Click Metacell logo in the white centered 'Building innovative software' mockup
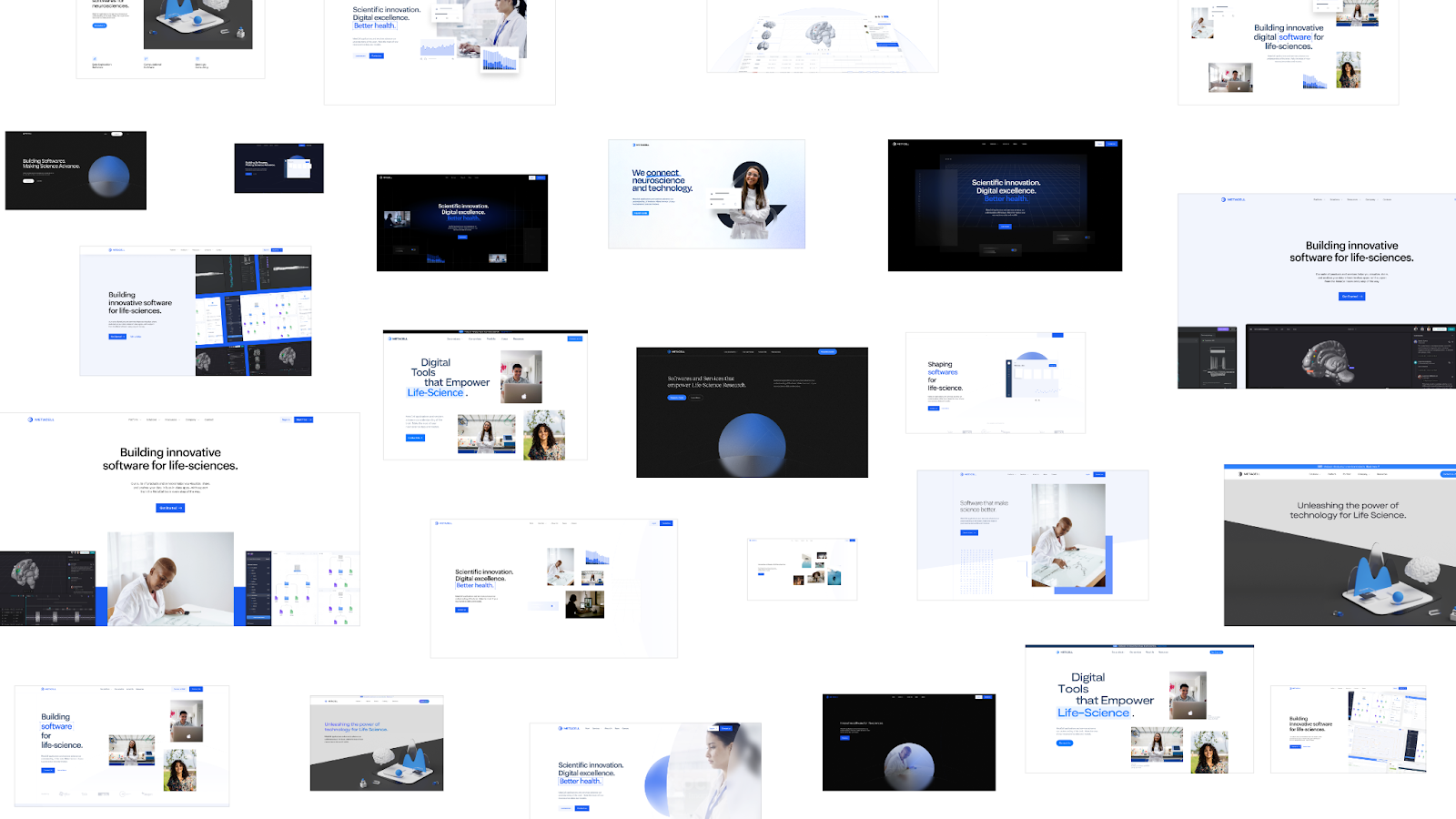Image resolution: width=1456 pixels, height=819 pixels. pos(41,420)
